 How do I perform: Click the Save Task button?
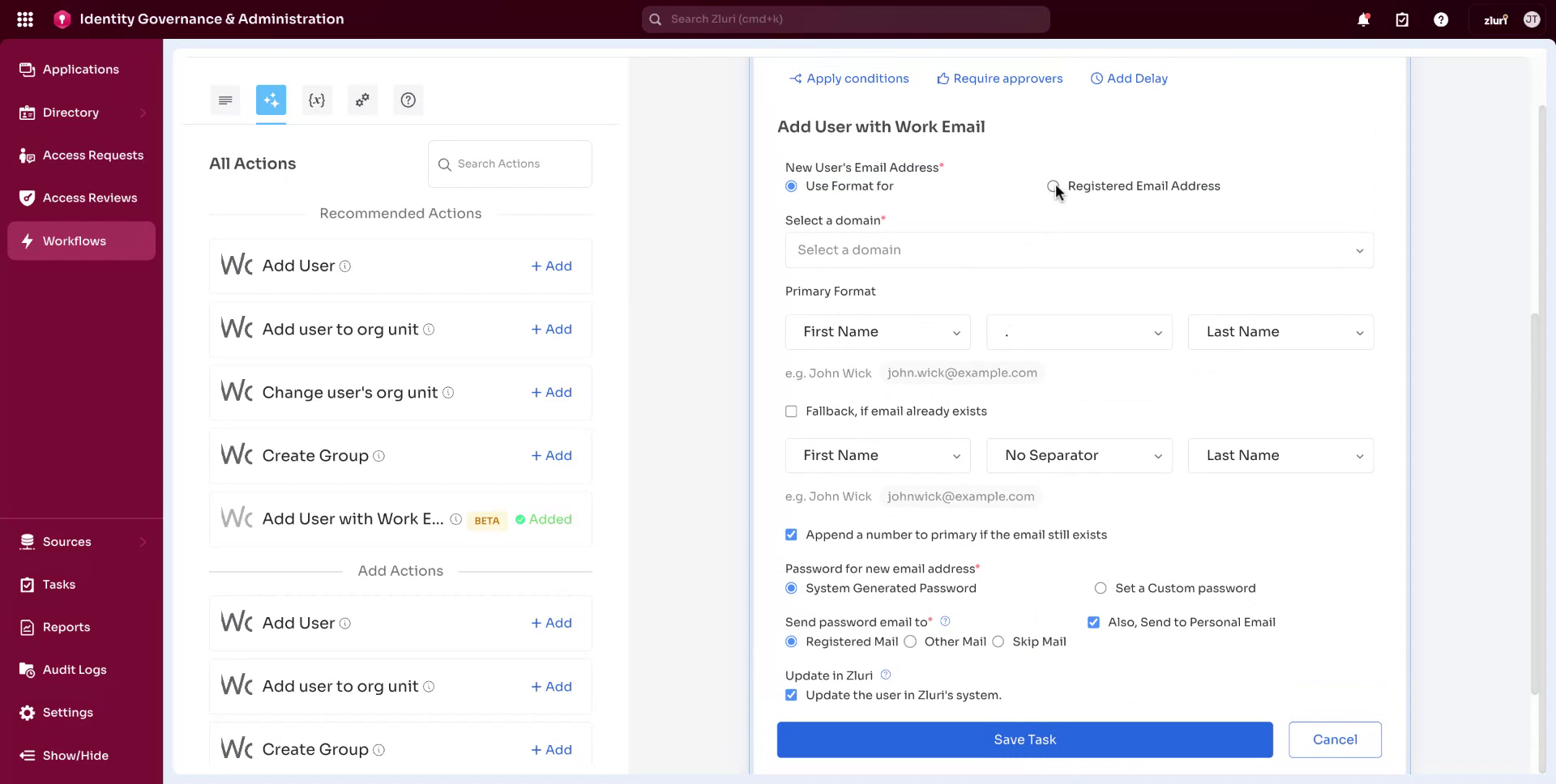coord(1024,739)
